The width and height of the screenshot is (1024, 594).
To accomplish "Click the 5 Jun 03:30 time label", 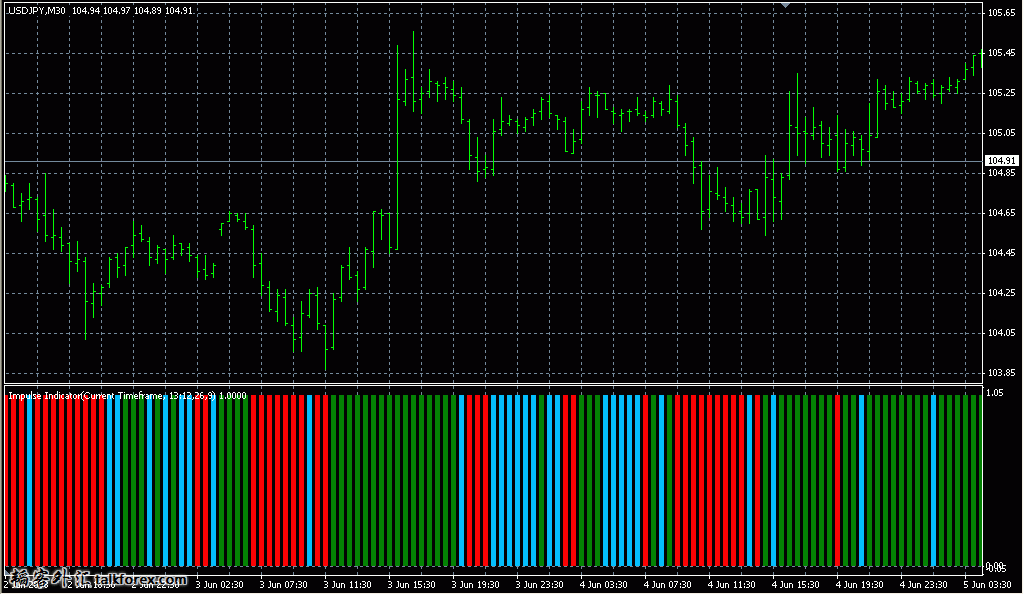I will click(987, 585).
